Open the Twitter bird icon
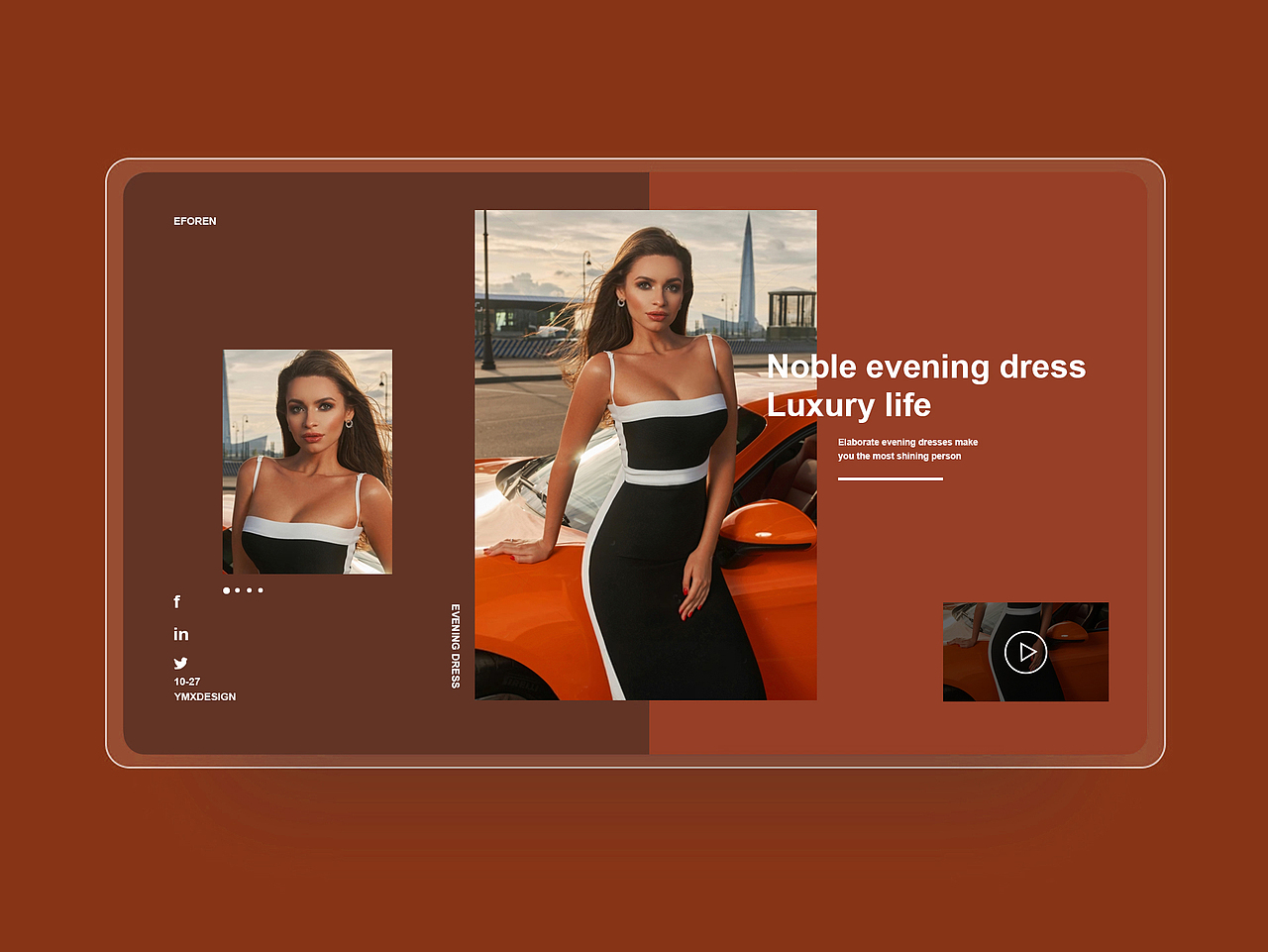Image resolution: width=1268 pixels, height=952 pixels. pyautogui.click(x=181, y=664)
